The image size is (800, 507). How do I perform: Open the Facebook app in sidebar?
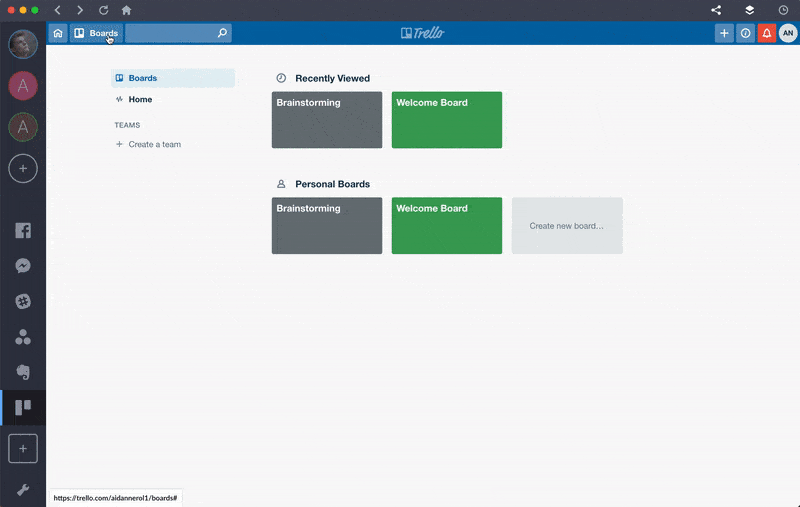point(23,231)
